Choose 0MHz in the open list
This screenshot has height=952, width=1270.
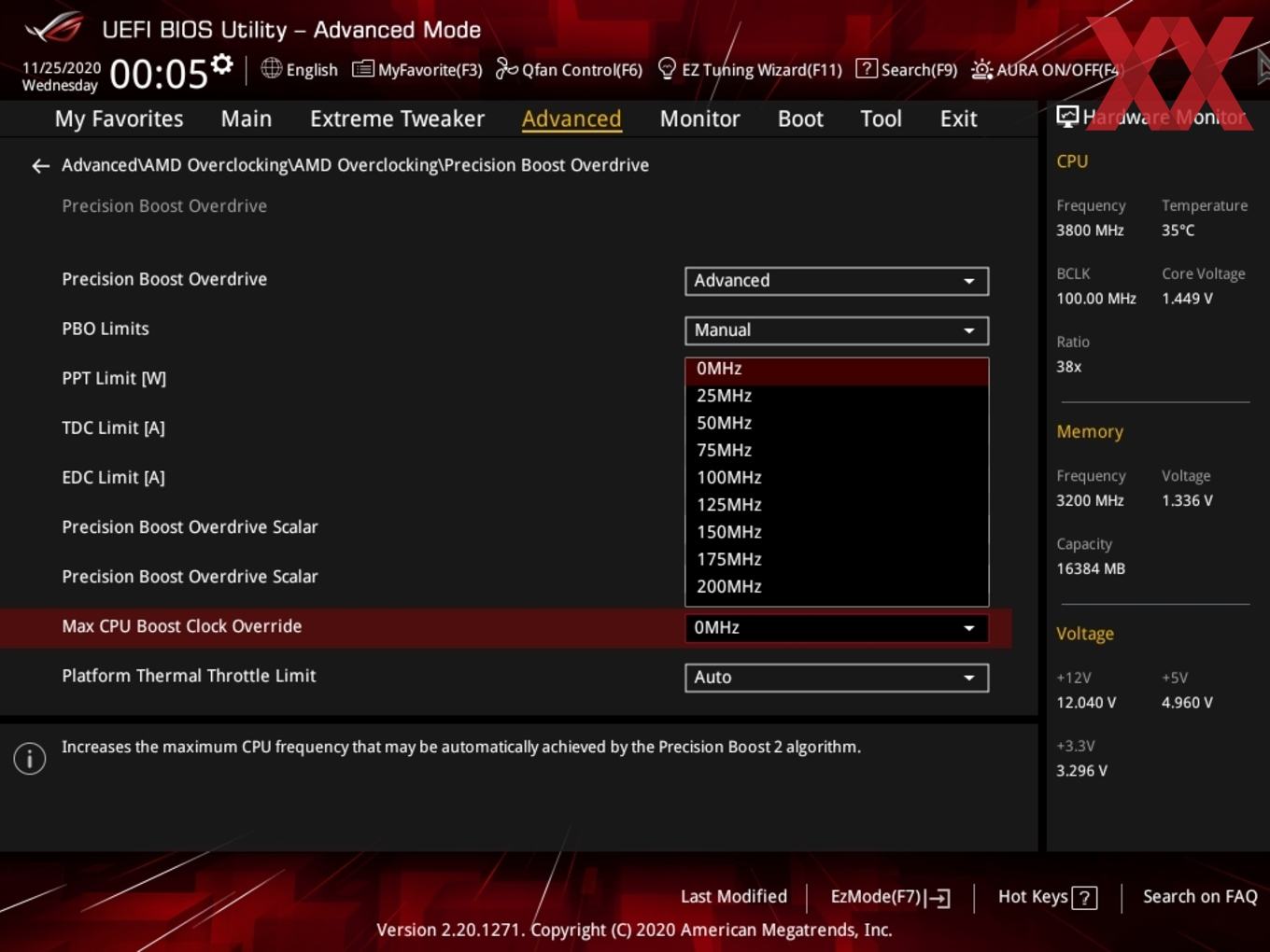[x=837, y=370]
